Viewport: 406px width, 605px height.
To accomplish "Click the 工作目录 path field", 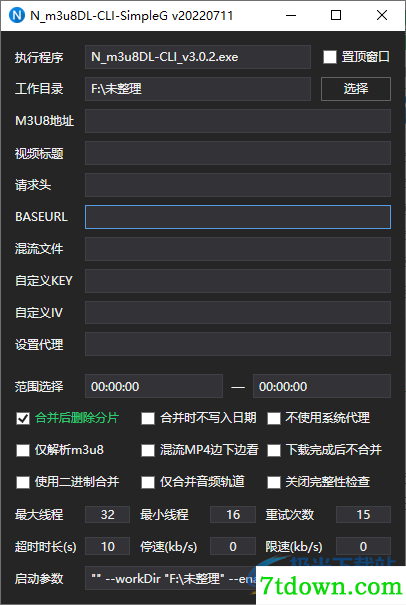I will tap(198, 89).
